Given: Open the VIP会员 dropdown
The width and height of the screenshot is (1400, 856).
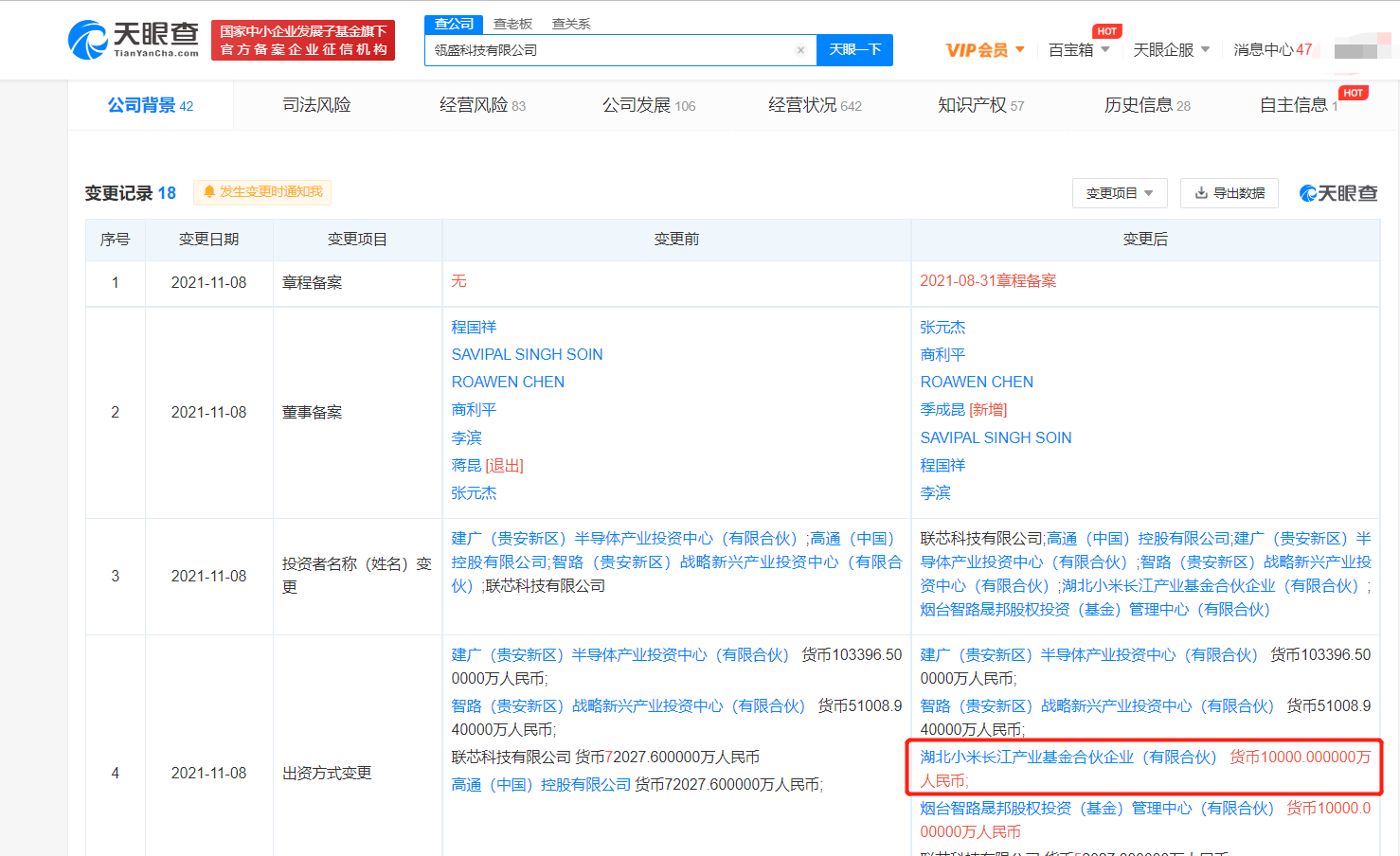Looking at the screenshot, I should pyautogui.click(x=985, y=50).
